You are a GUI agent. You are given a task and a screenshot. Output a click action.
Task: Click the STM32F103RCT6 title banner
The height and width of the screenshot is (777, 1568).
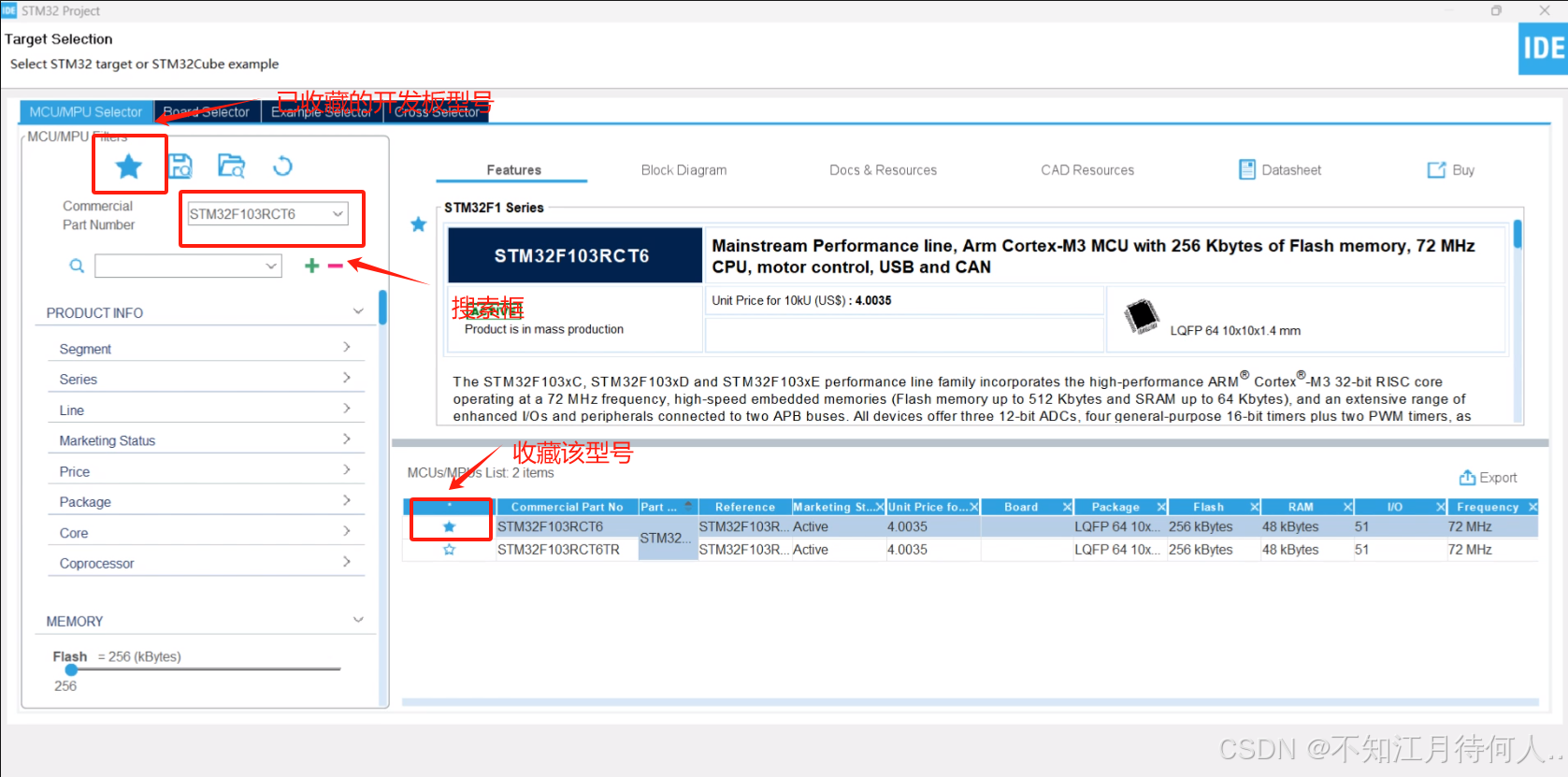pyautogui.click(x=575, y=255)
